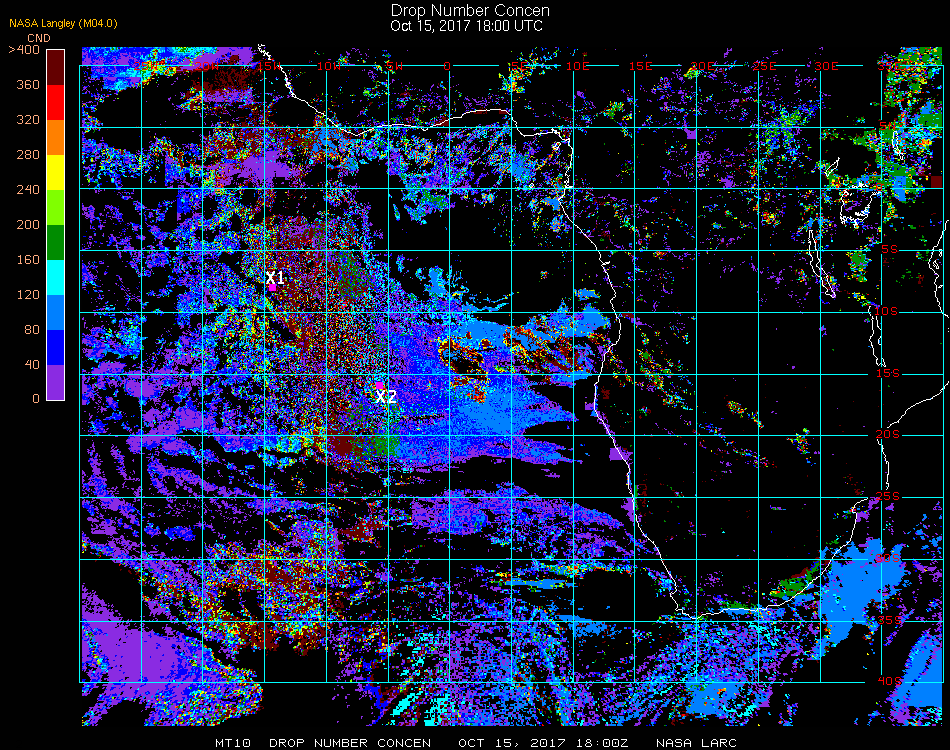Click the '15W' longitude label
The height and width of the screenshot is (750, 950).
(x=268, y=67)
